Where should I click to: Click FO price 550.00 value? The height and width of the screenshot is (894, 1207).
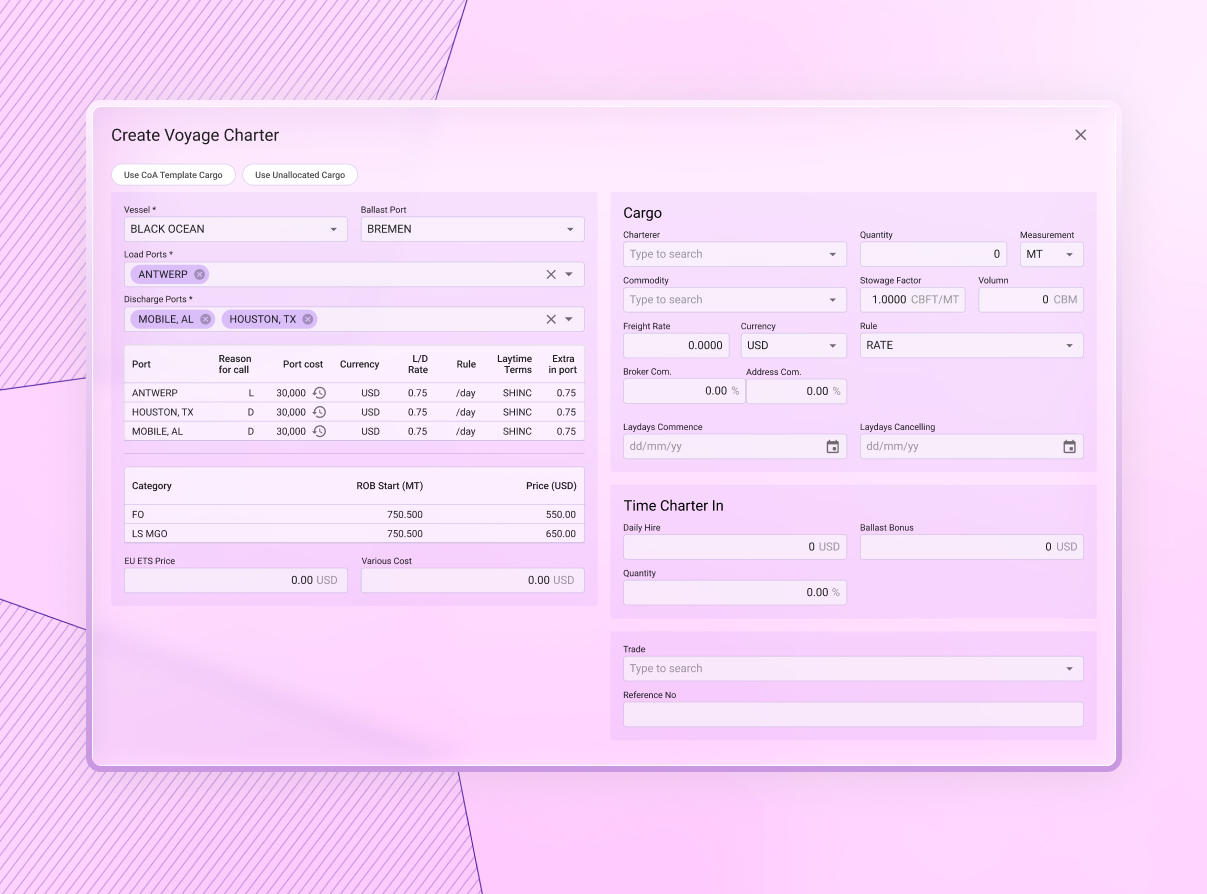(x=561, y=514)
